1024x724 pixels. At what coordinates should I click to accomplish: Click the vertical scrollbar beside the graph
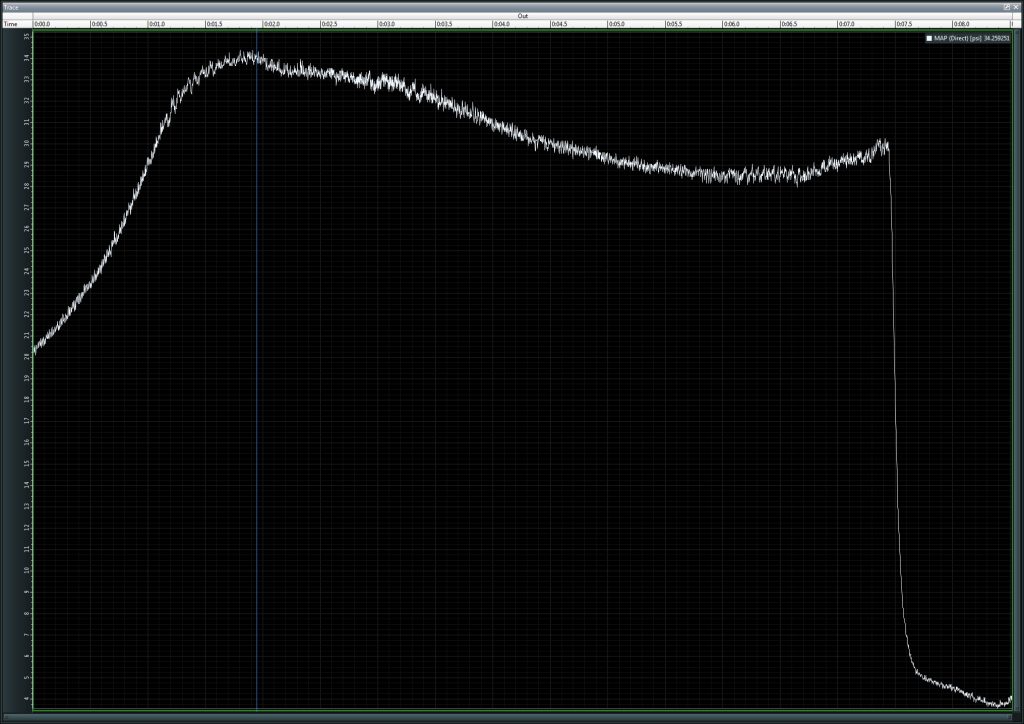tap(1017, 370)
